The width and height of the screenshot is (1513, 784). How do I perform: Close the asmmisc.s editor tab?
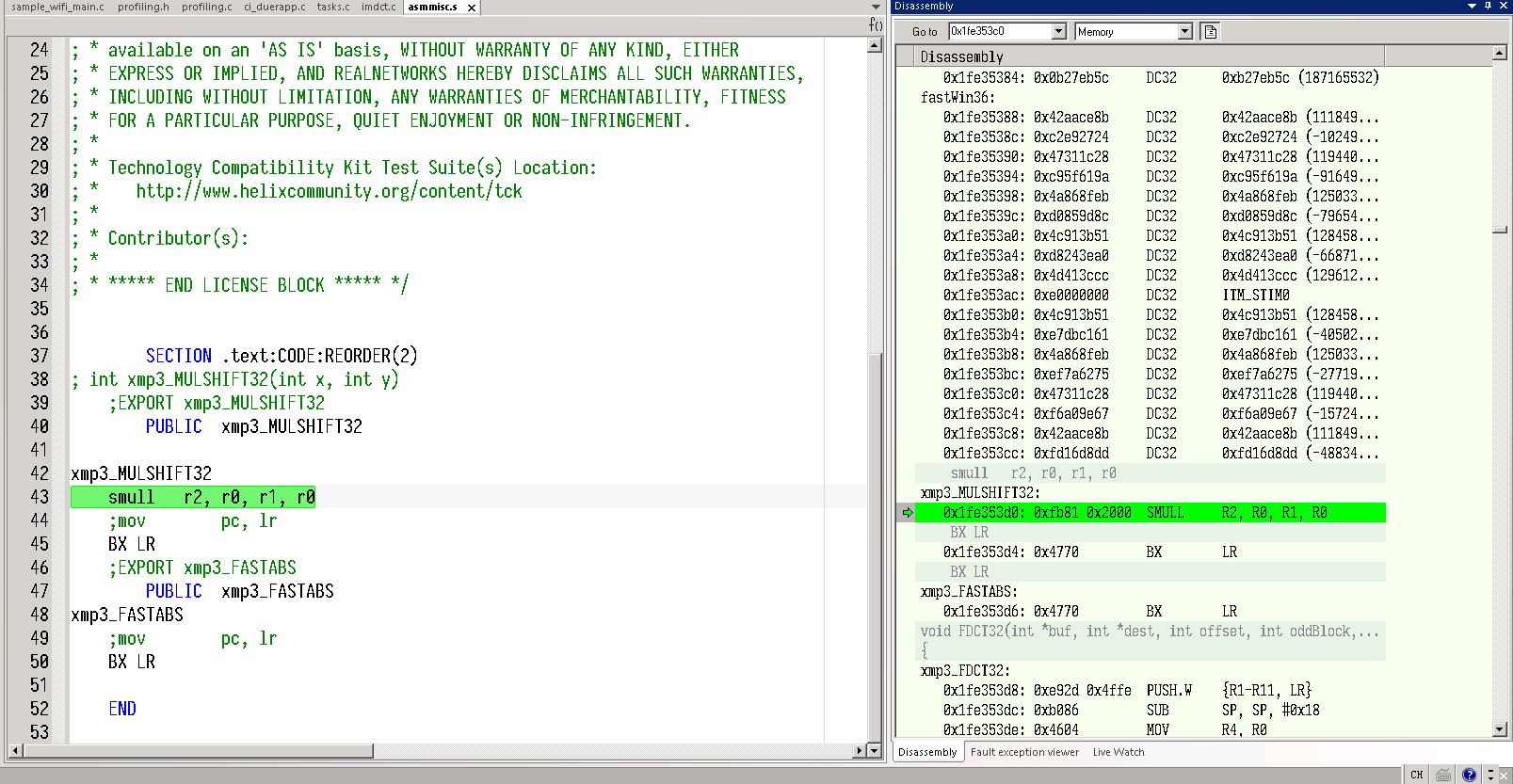click(472, 8)
